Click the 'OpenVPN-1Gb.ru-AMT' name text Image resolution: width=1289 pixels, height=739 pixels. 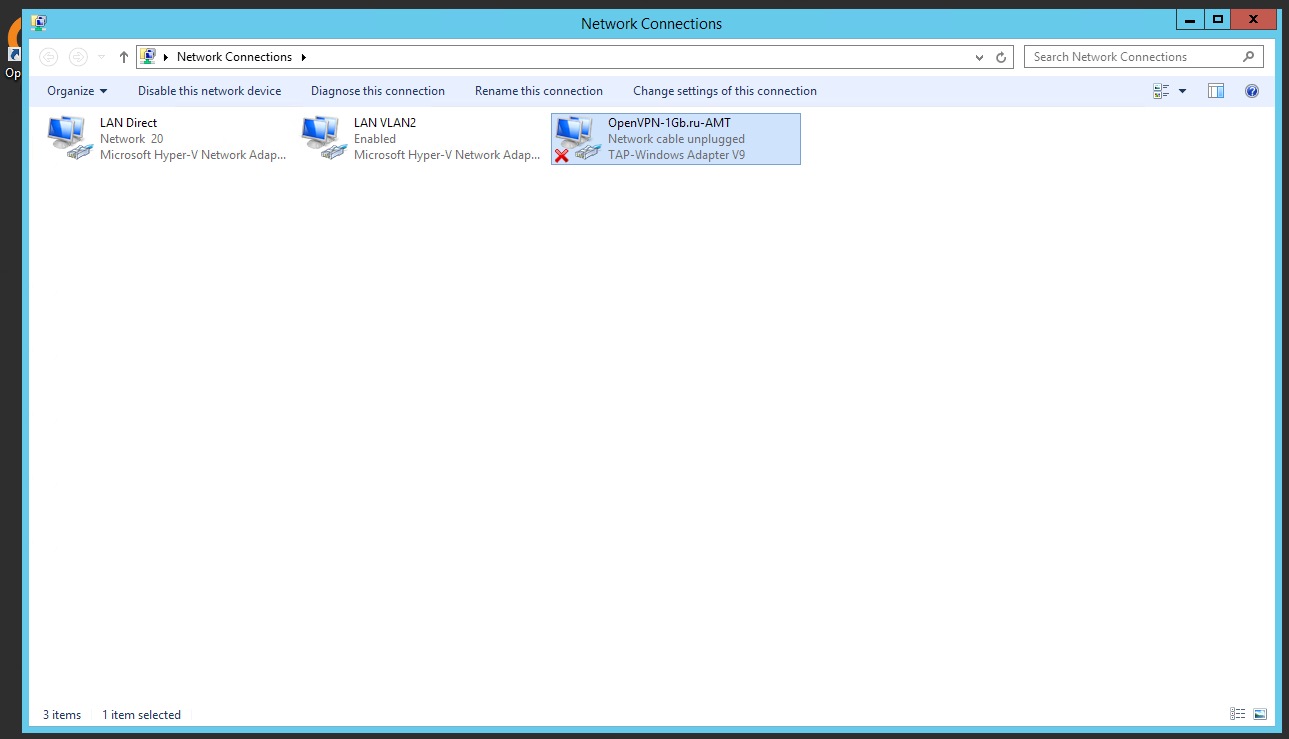[669, 123]
